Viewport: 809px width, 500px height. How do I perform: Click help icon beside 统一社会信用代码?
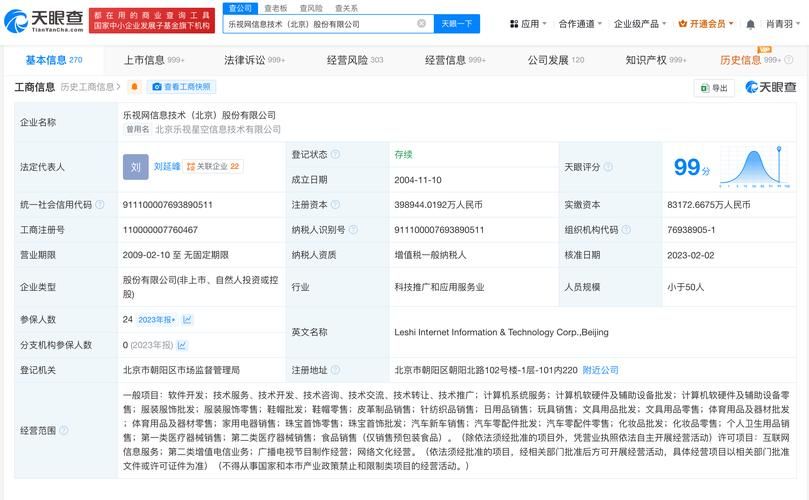[100, 204]
